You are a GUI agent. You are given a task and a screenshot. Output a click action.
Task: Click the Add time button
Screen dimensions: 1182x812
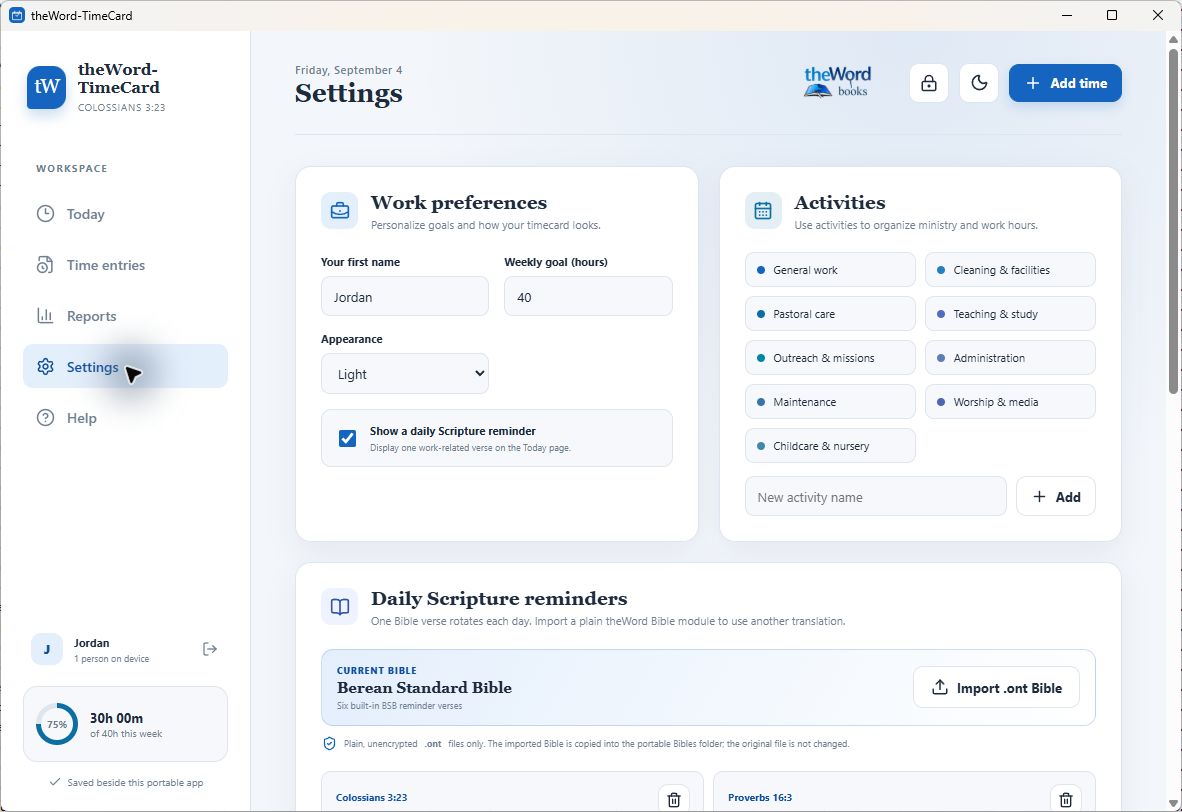tap(1064, 83)
